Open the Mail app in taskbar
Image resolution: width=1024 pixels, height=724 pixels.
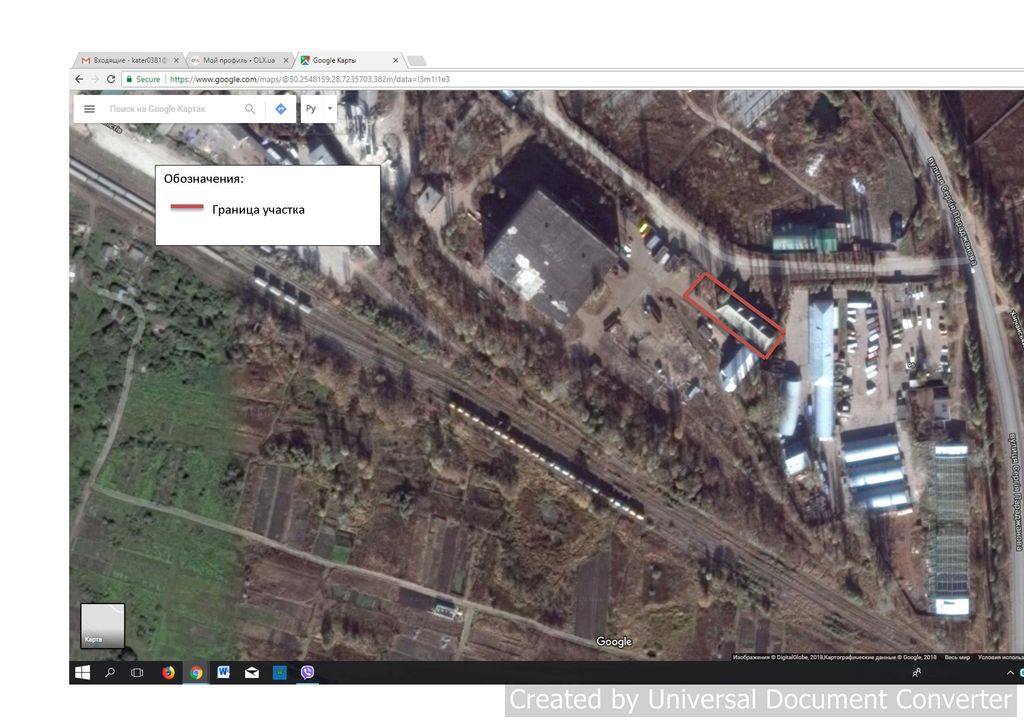tap(251, 672)
